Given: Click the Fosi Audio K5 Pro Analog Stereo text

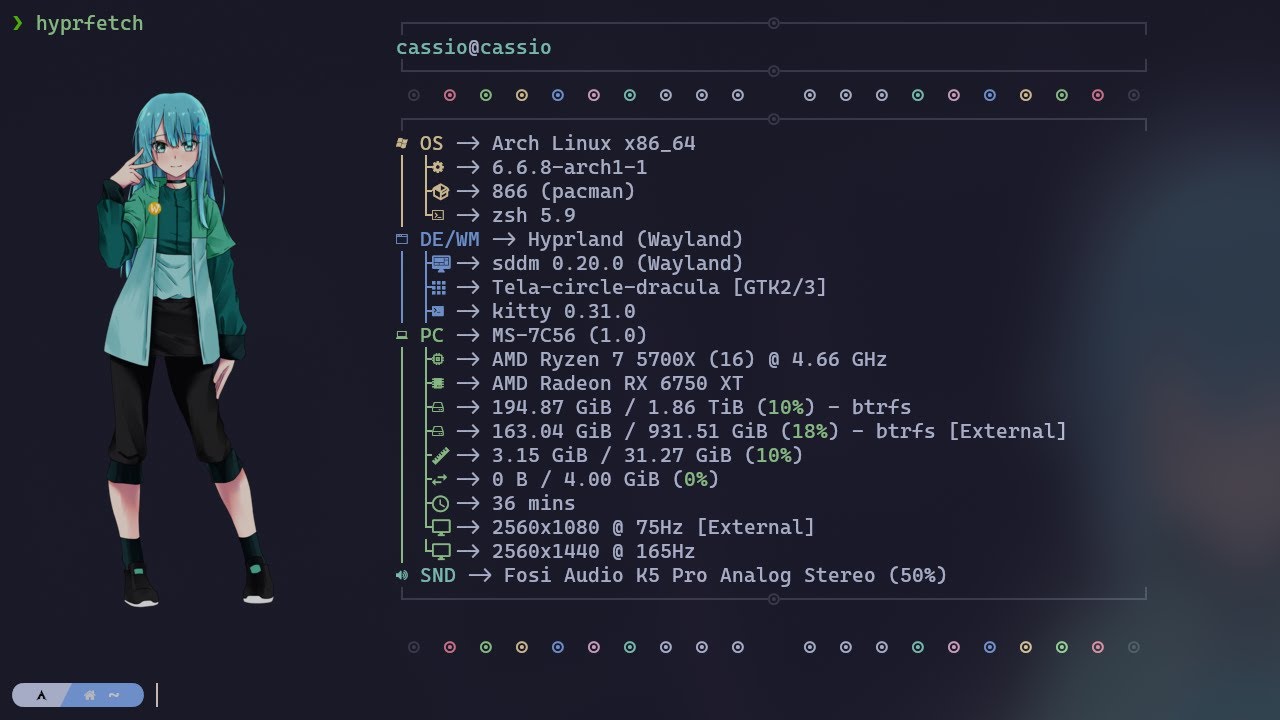Looking at the screenshot, I should coord(690,575).
